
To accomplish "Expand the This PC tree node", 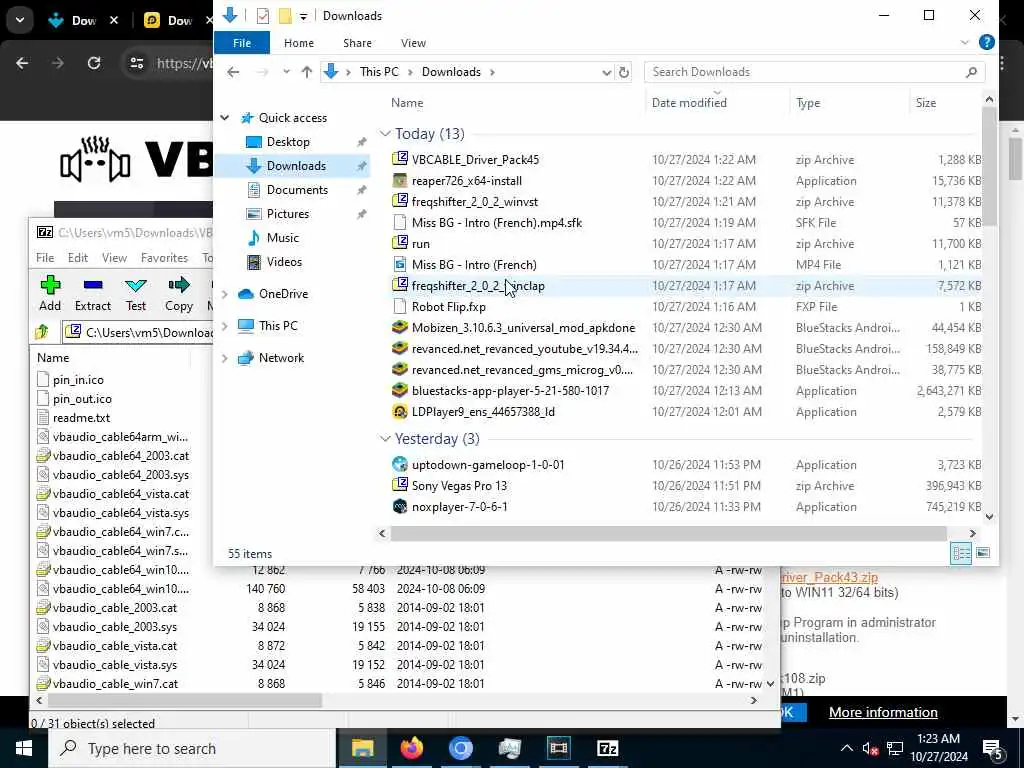I will pos(225,325).
